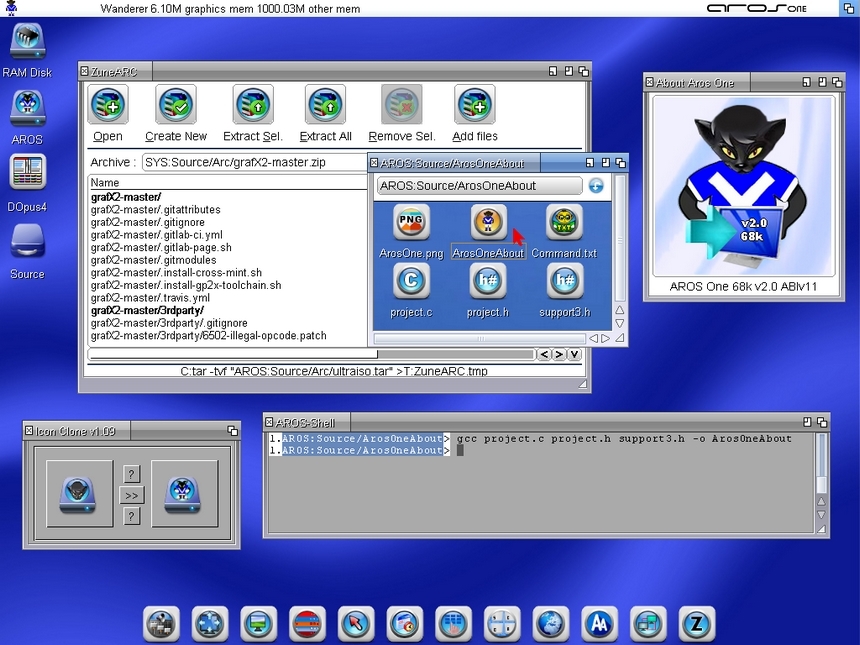Click the upper ? button in Icon Clone
This screenshot has height=645, width=860.
[x=131, y=474]
